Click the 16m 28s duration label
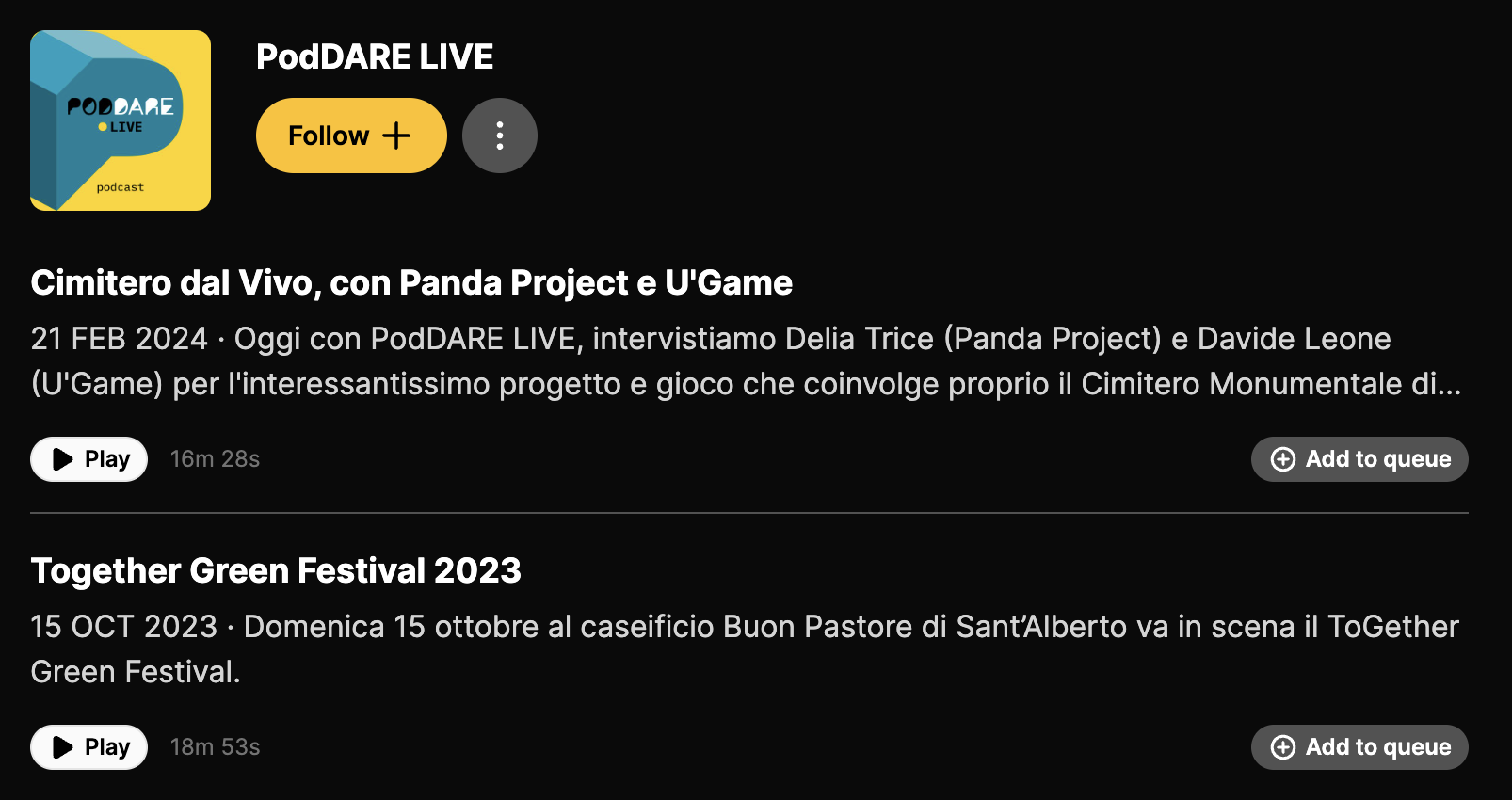1512x800 pixels. click(x=215, y=459)
